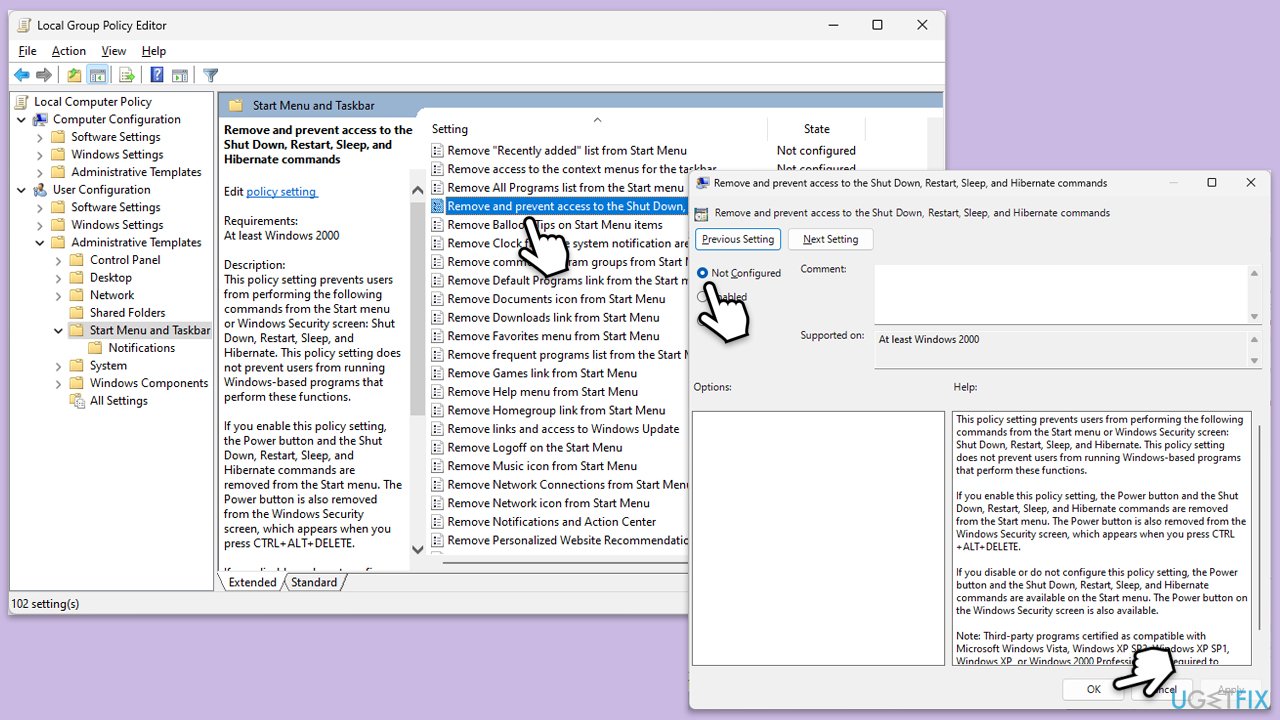The width and height of the screenshot is (1280, 720).
Task: Open Help via the blue question-mark icon
Action: click(x=157, y=75)
